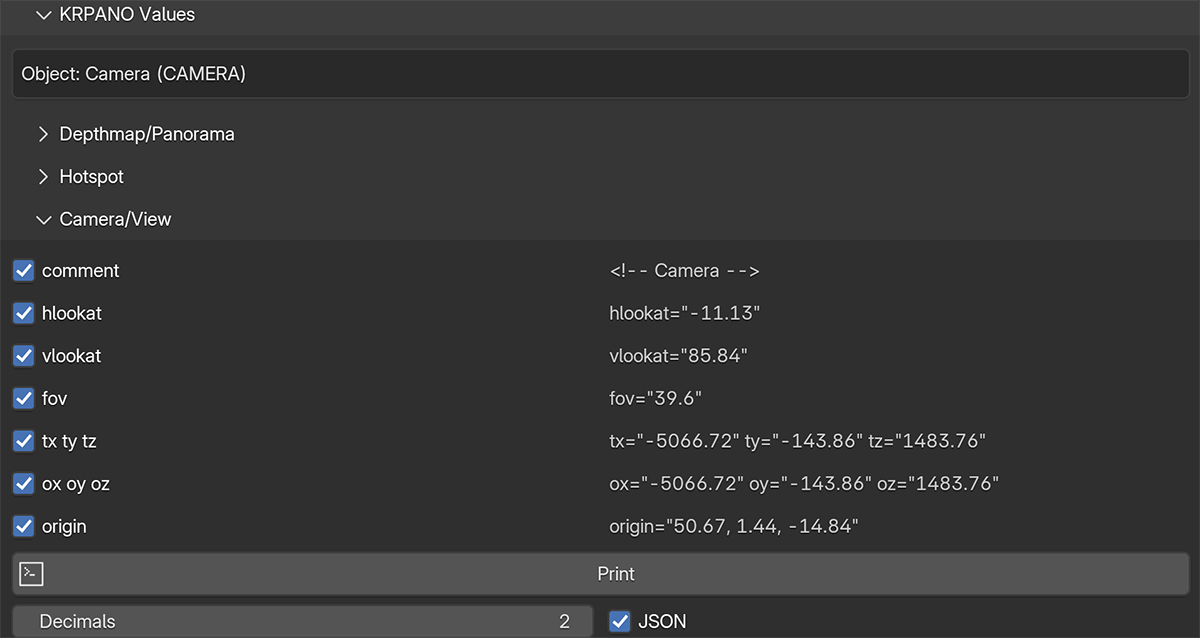Disable the JSON output checkbox
The width and height of the screenshot is (1200, 638).
point(620,621)
